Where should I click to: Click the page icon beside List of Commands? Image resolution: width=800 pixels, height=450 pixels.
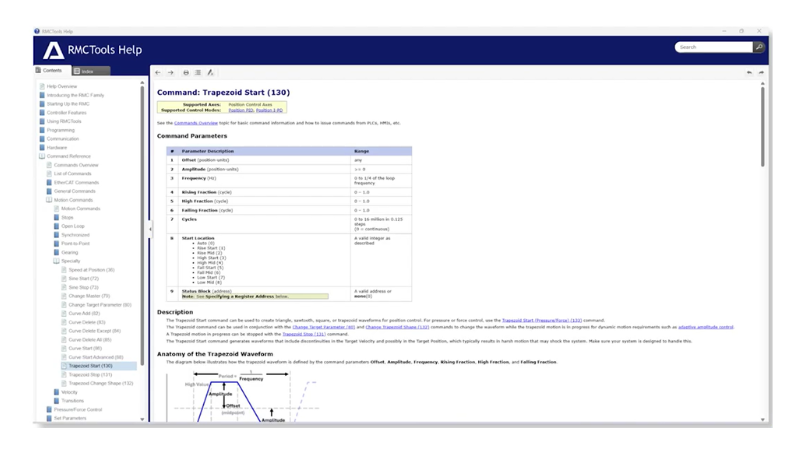coord(49,173)
